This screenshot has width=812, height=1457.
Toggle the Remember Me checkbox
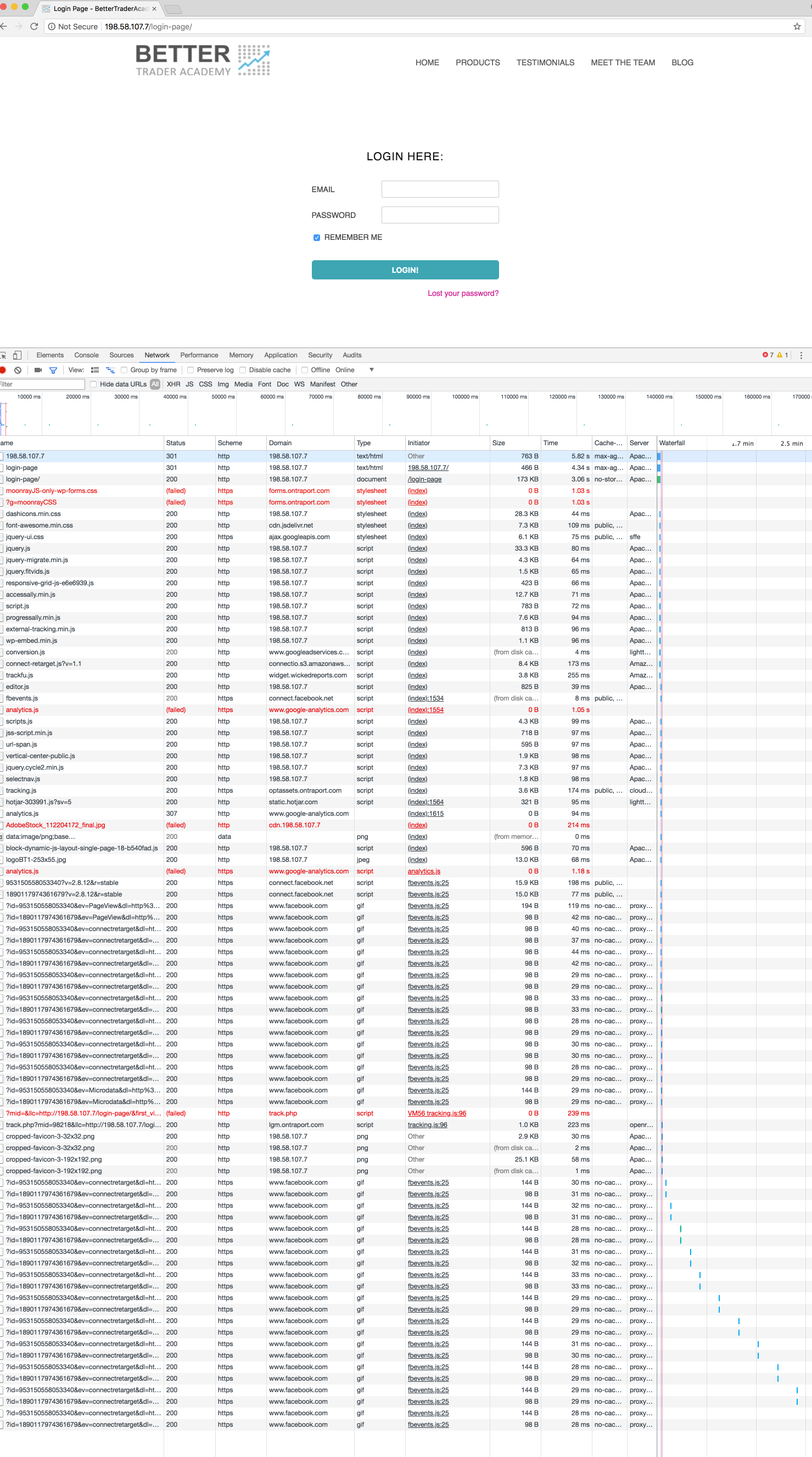click(x=317, y=238)
